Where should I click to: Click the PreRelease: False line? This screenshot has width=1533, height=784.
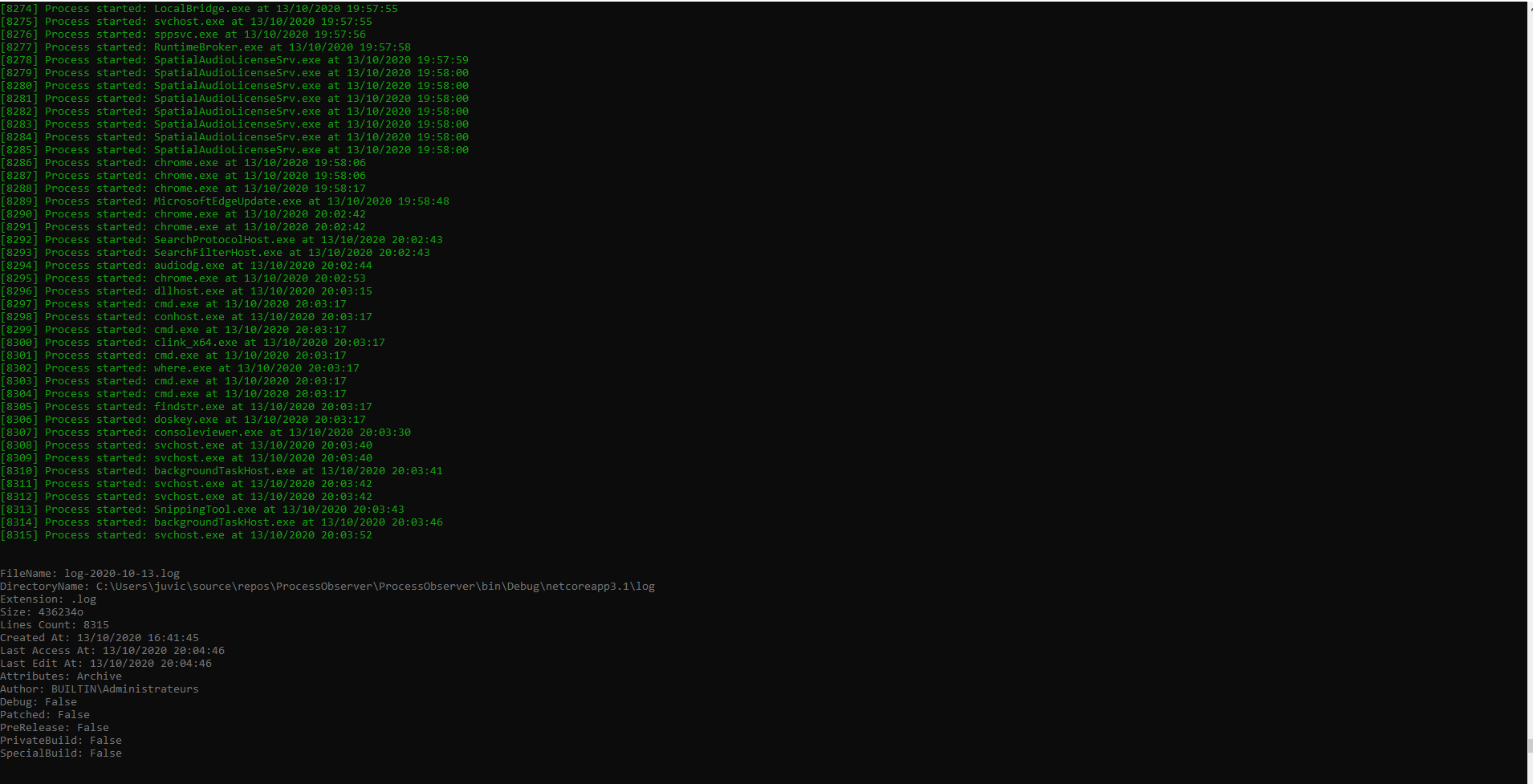[55, 728]
